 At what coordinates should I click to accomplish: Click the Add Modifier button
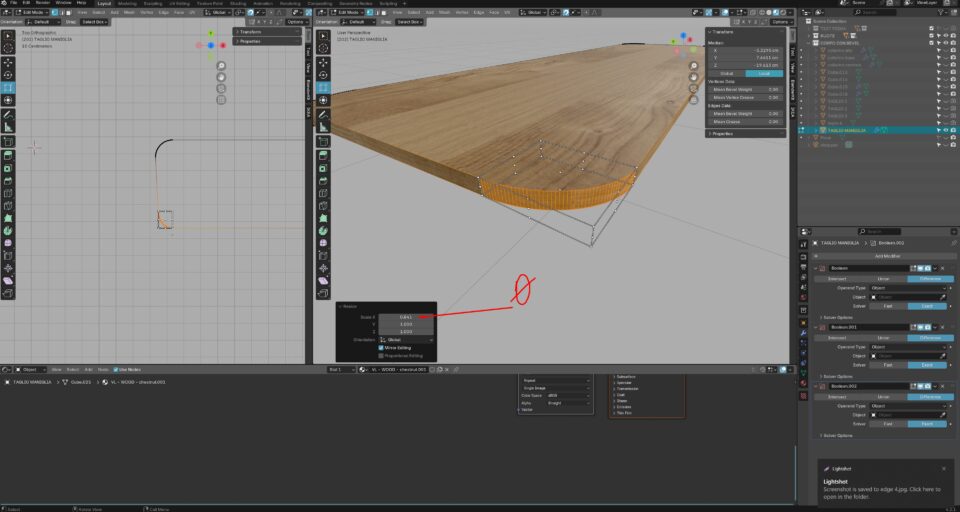(886, 256)
